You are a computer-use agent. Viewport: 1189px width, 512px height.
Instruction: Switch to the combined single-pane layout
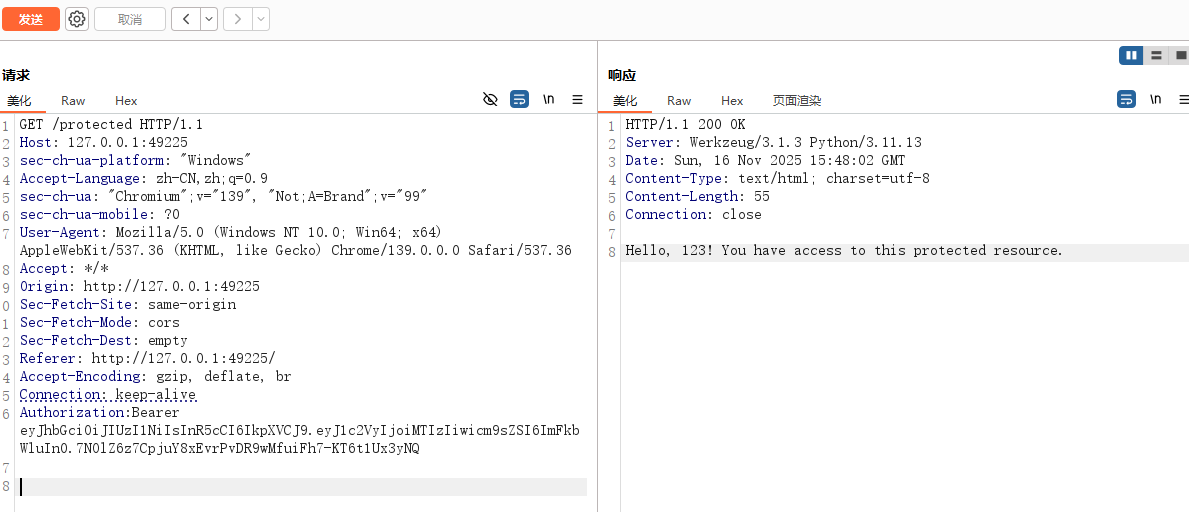pos(1180,56)
